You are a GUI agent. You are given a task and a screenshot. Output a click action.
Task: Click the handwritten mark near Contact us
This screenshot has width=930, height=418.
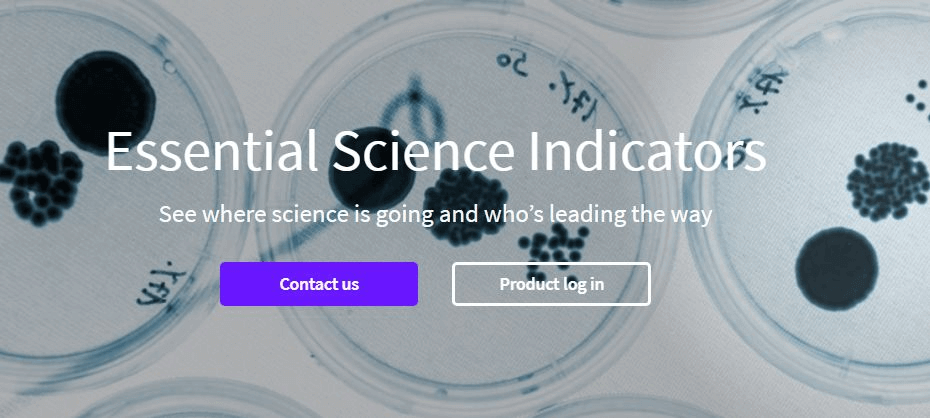pyautogui.click(x=162, y=285)
